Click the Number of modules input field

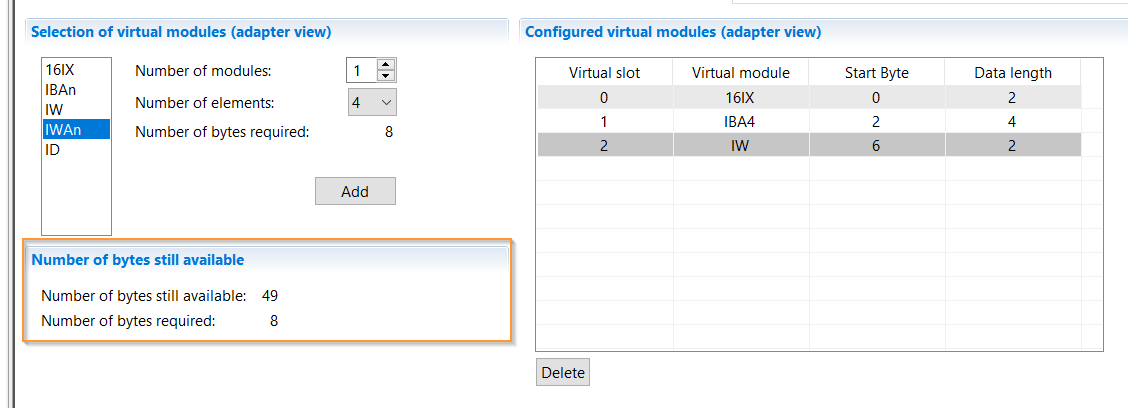pyautogui.click(x=362, y=71)
